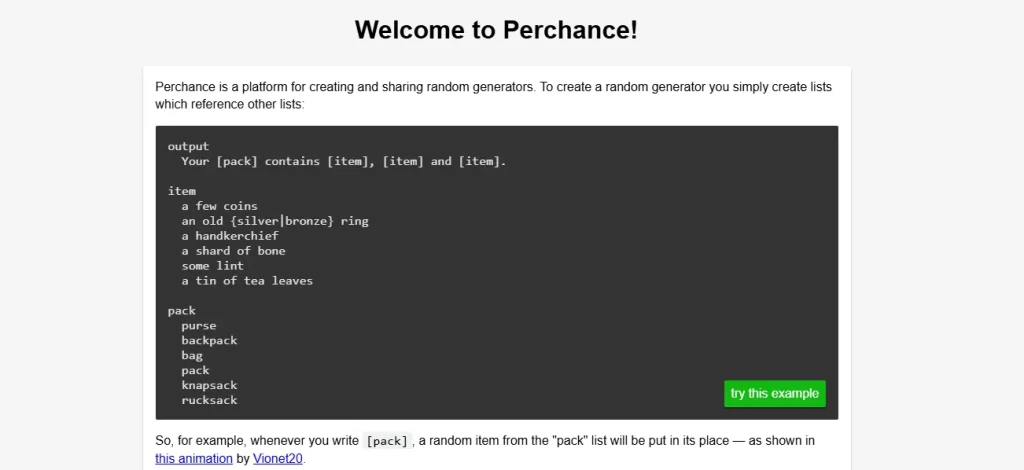Click the 'Welcome to Perchance!' heading
The width and height of the screenshot is (1024, 470).
pos(496,30)
